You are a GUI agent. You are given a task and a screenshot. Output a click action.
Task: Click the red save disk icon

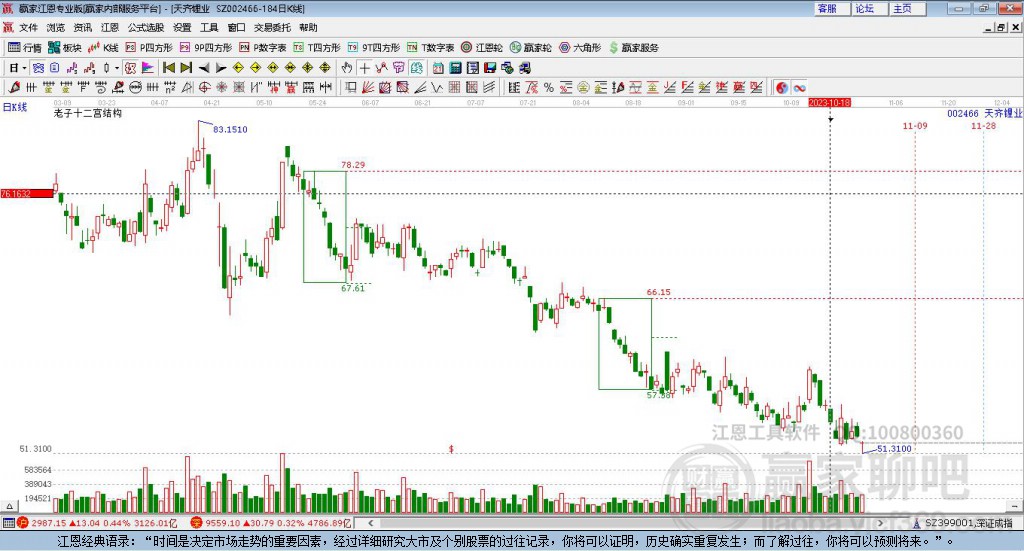tap(490, 68)
